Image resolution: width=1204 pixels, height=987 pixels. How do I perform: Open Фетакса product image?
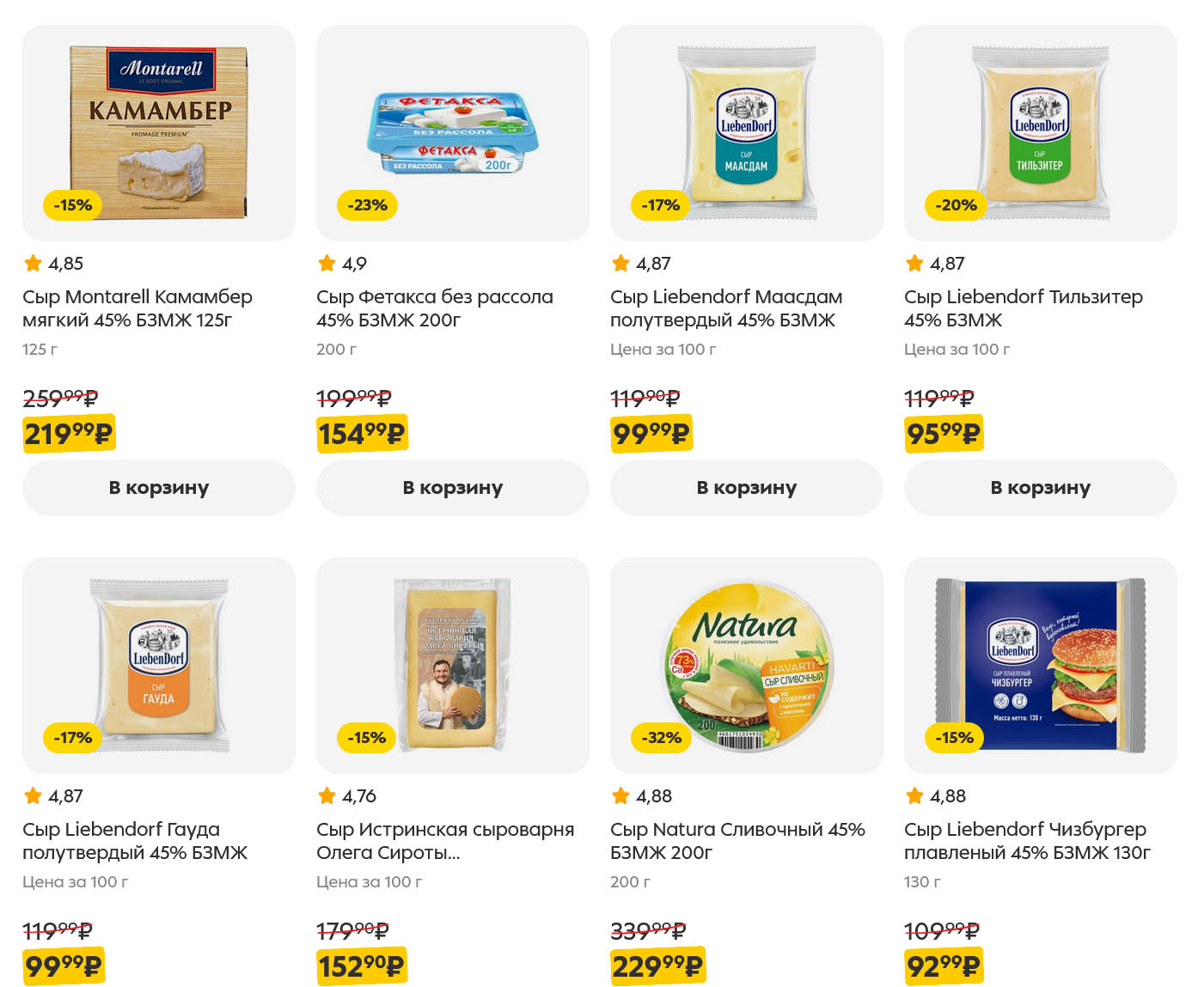click(452, 132)
